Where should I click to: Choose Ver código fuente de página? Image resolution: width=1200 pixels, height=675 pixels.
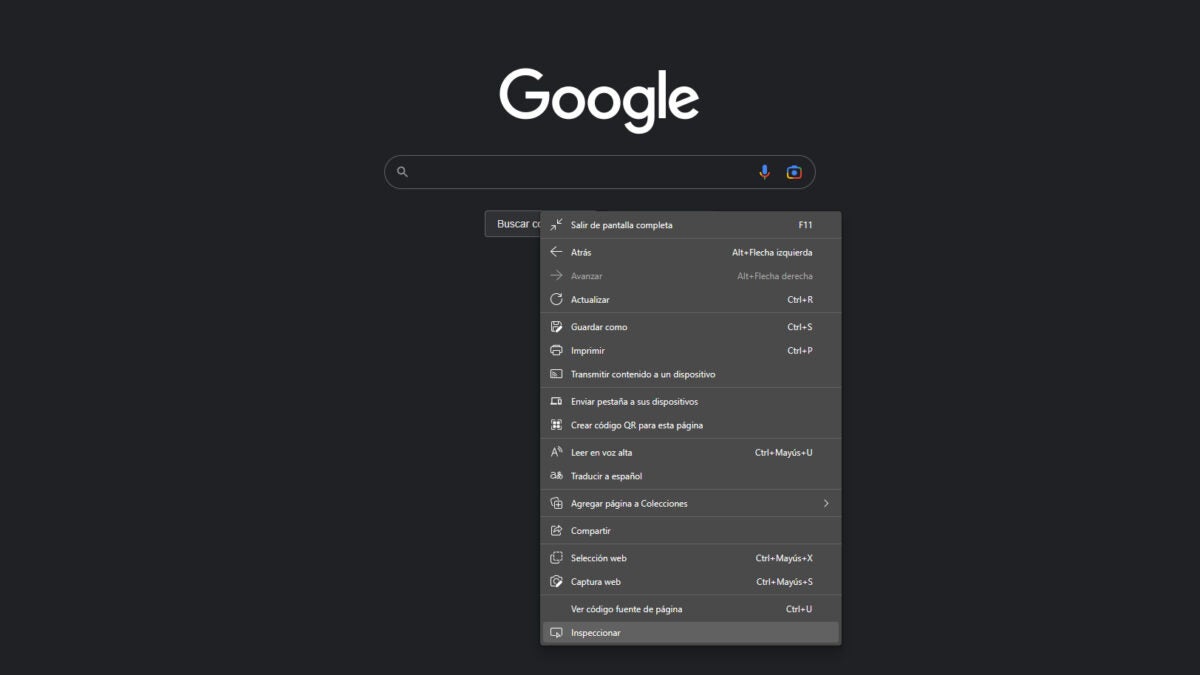point(626,609)
